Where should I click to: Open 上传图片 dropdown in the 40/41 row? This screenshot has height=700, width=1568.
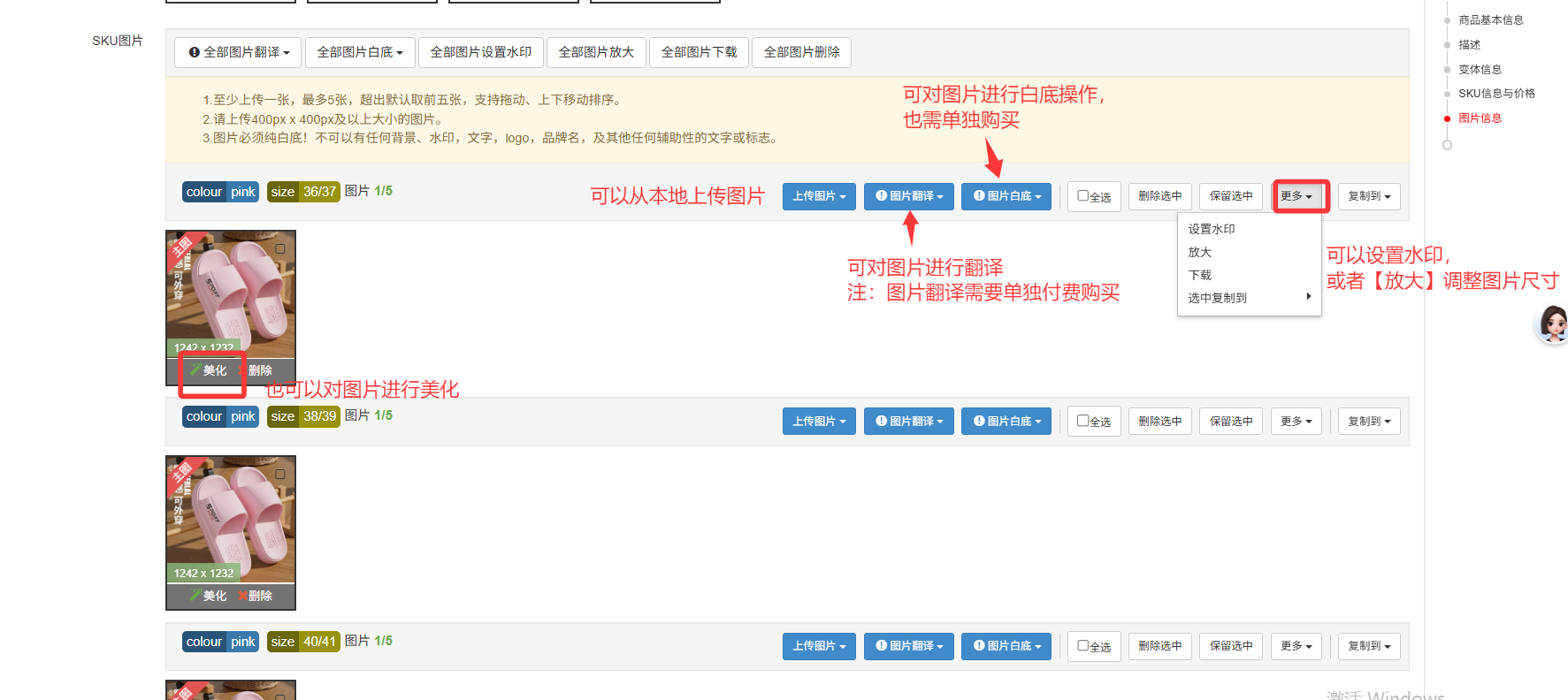pyautogui.click(x=819, y=646)
